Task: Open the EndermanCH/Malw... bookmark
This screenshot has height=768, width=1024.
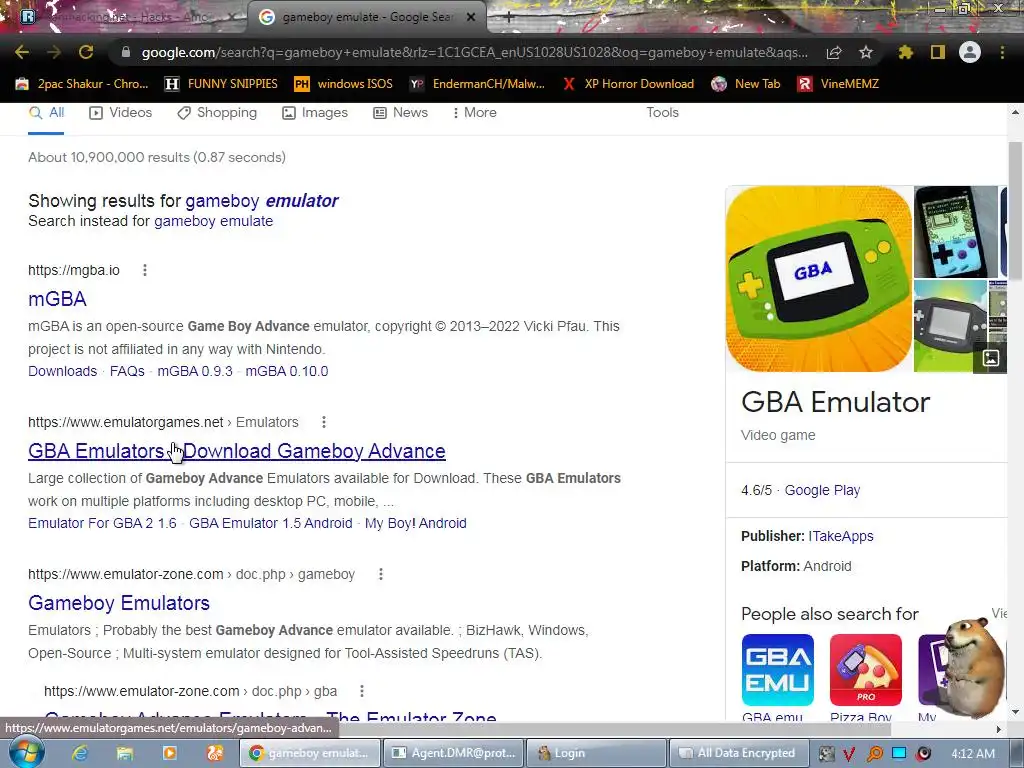Action: click(477, 84)
